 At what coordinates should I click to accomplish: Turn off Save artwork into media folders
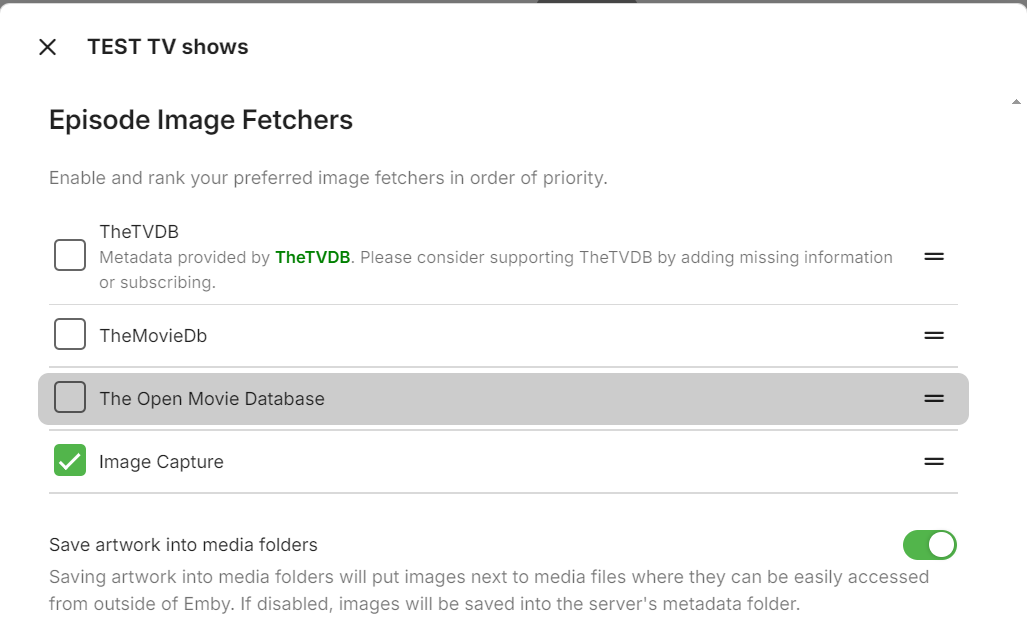pyautogui.click(x=929, y=545)
